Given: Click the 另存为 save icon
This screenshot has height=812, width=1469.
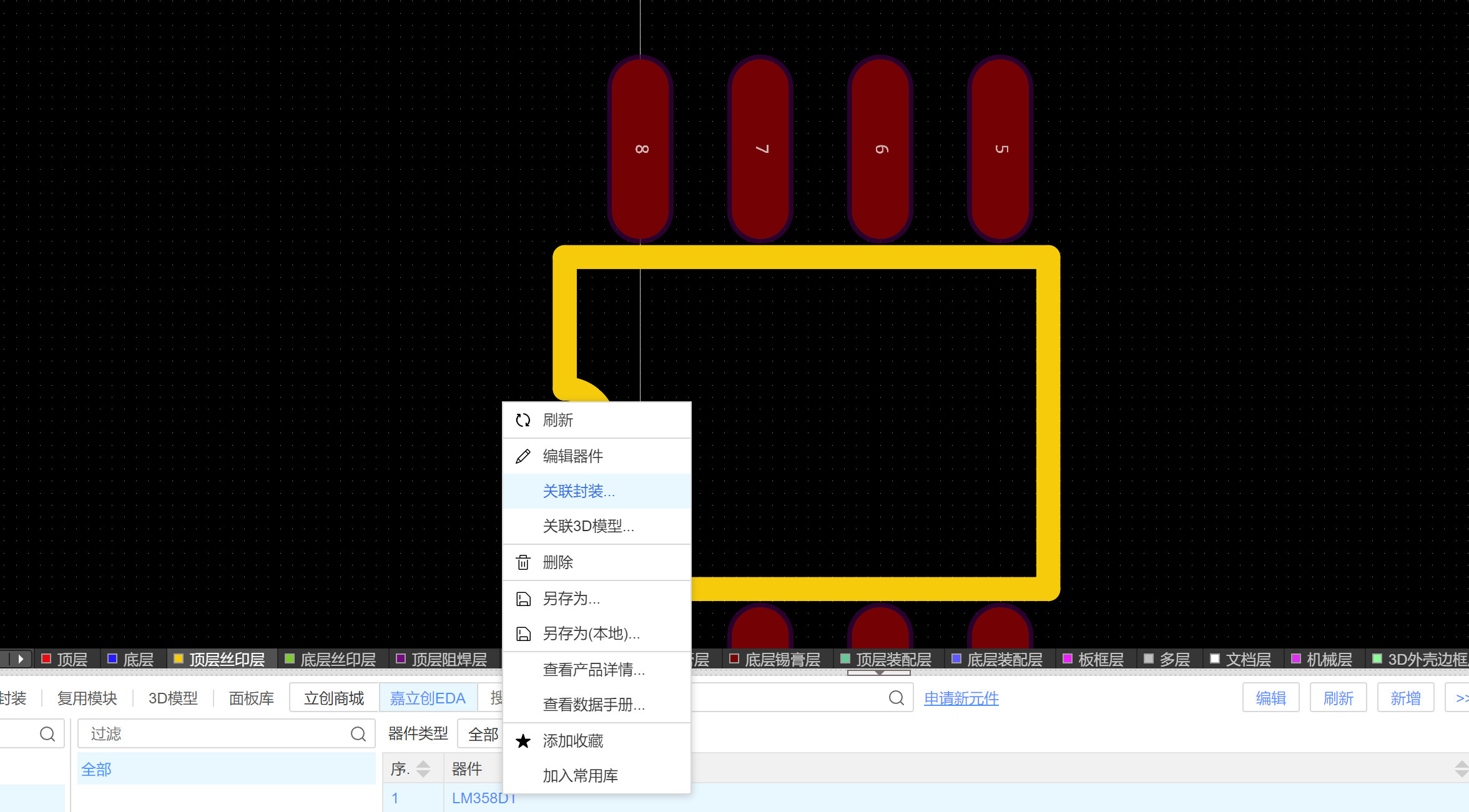Looking at the screenshot, I should click(523, 599).
